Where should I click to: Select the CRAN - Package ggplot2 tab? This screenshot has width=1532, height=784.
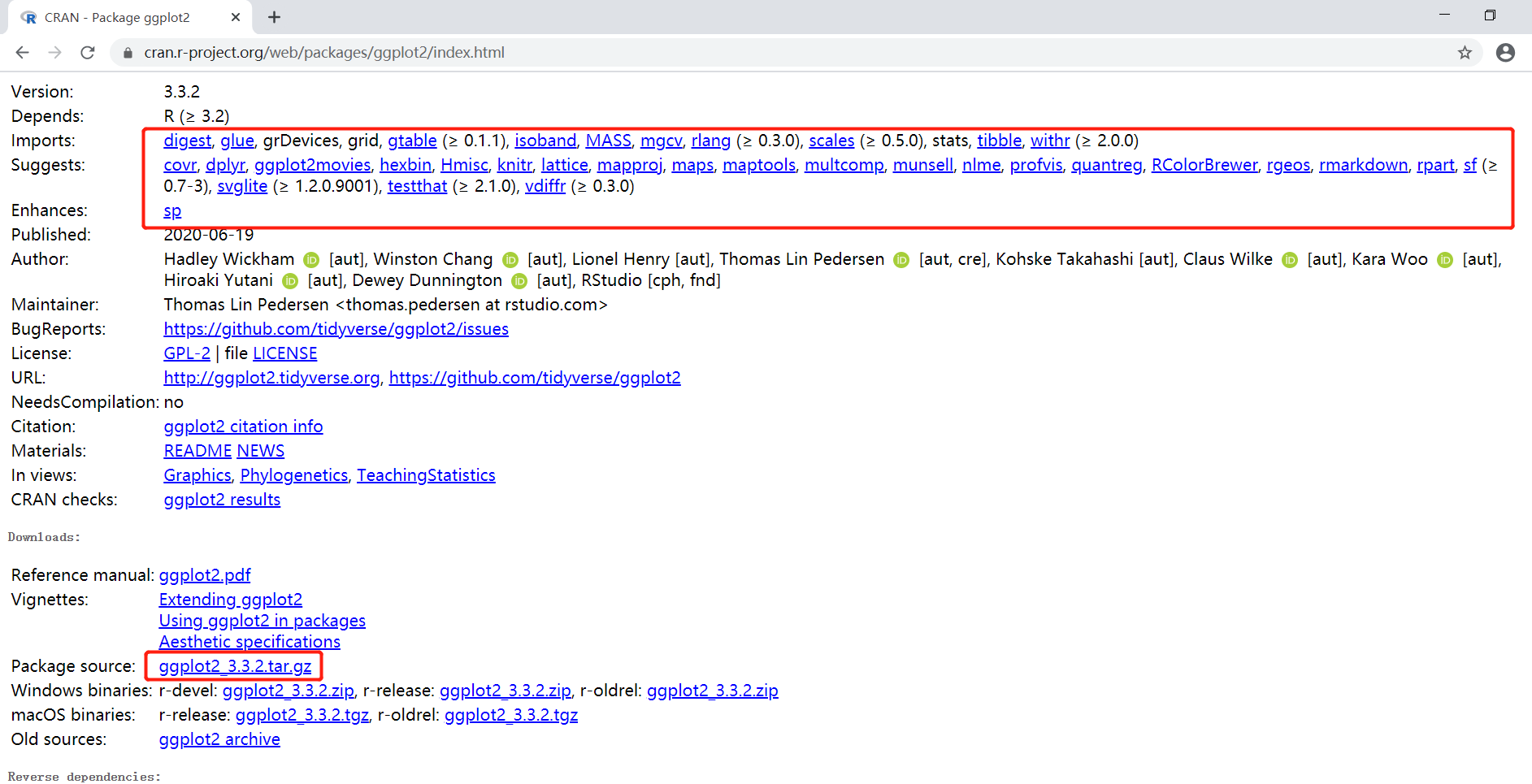click(x=130, y=17)
